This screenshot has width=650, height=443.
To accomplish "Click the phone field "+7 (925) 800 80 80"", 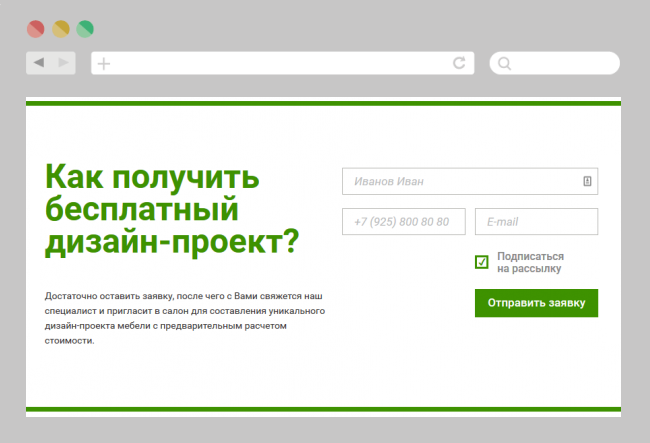I will pyautogui.click(x=403, y=221).
